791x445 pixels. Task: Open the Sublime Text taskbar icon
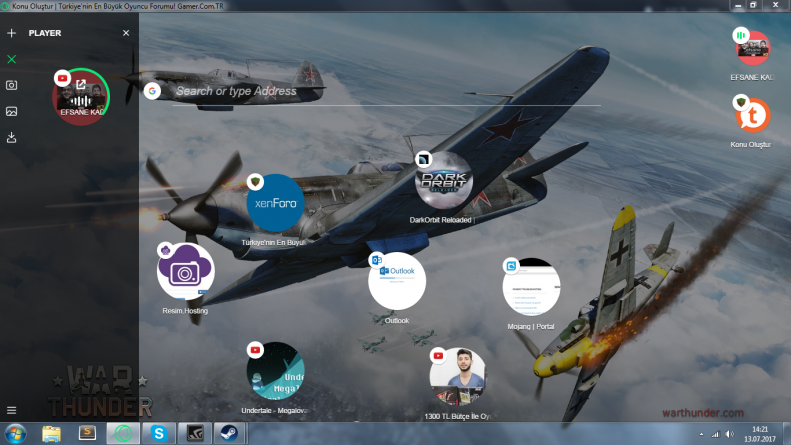click(87, 433)
